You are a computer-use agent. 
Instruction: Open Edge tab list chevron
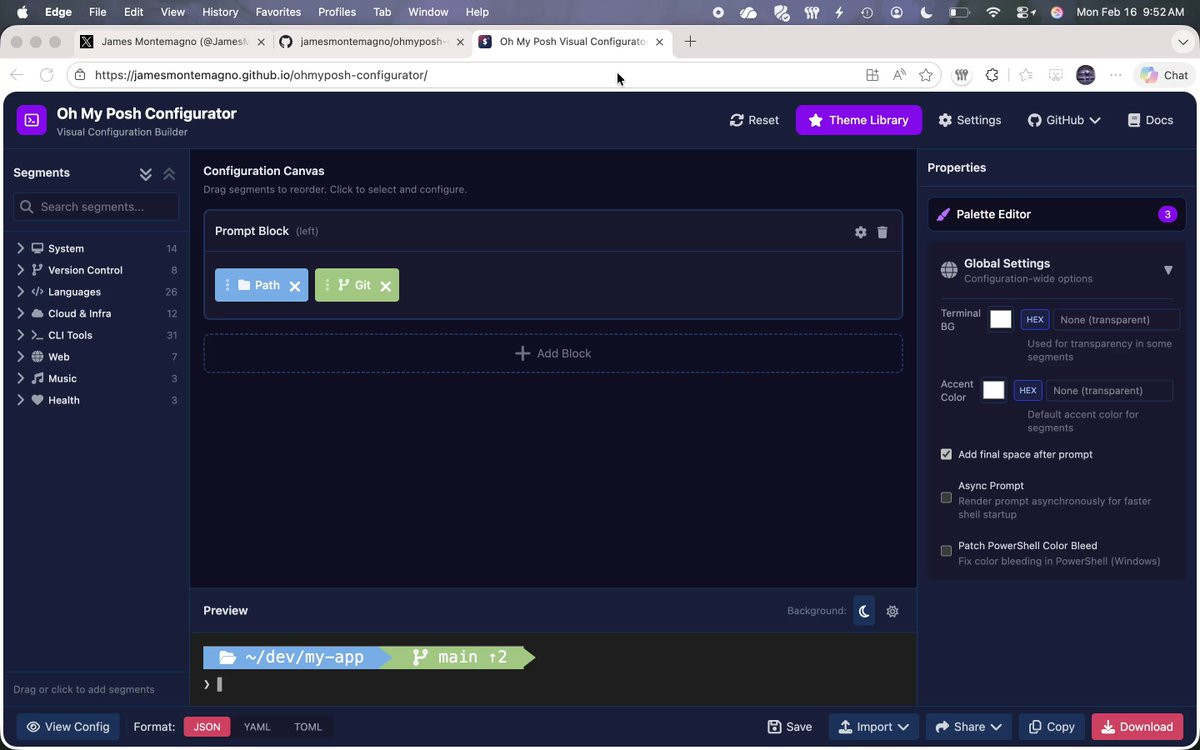pyautogui.click(x=1183, y=42)
